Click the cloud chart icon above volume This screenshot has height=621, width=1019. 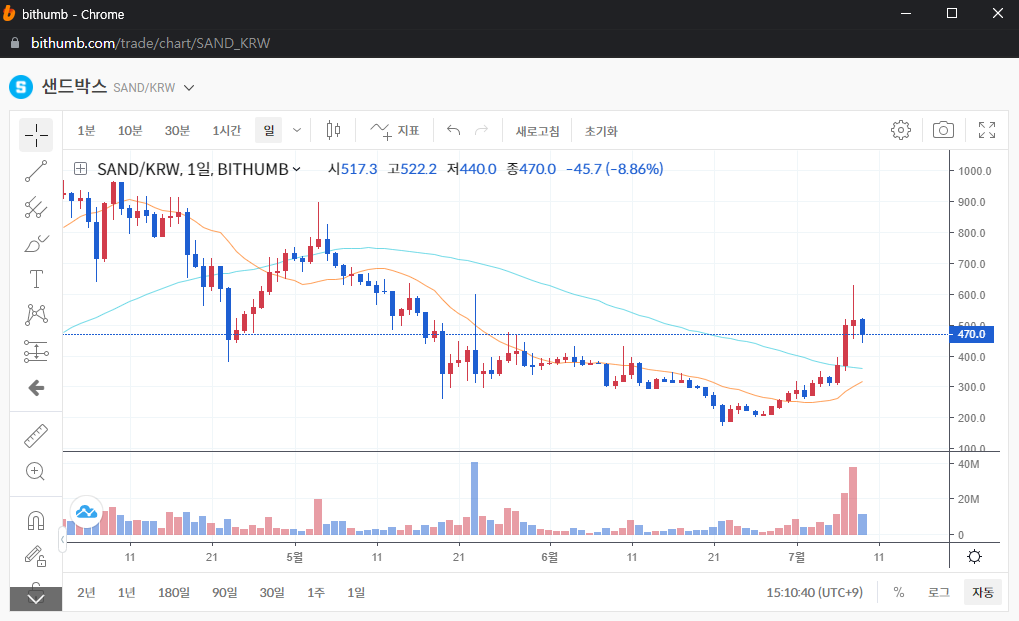coord(86,513)
